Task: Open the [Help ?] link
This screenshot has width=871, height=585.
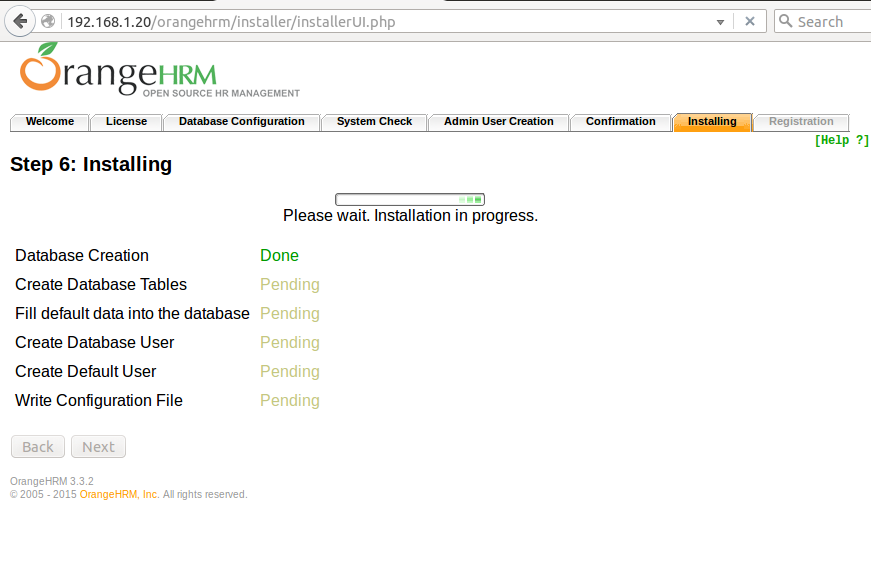Action: [x=842, y=140]
